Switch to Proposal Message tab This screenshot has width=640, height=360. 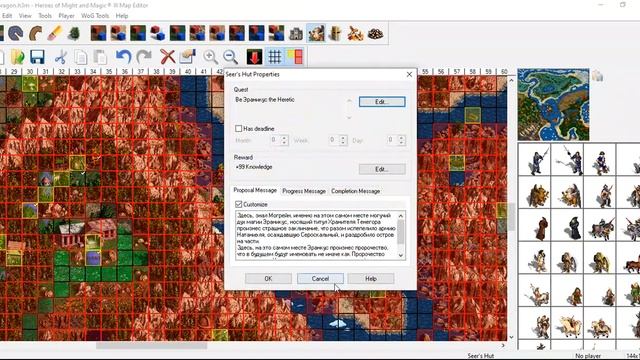[x=255, y=190]
